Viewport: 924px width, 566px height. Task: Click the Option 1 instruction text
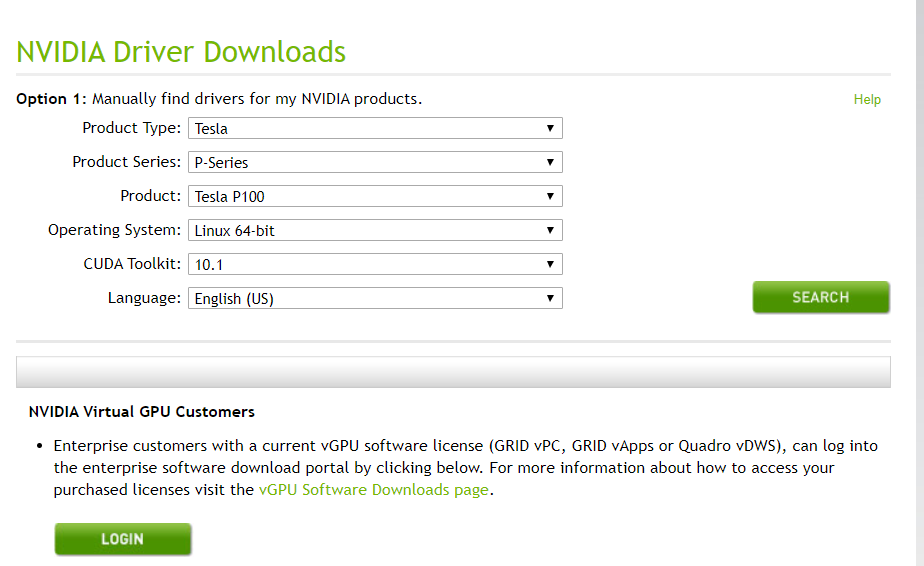tap(219, 98)
